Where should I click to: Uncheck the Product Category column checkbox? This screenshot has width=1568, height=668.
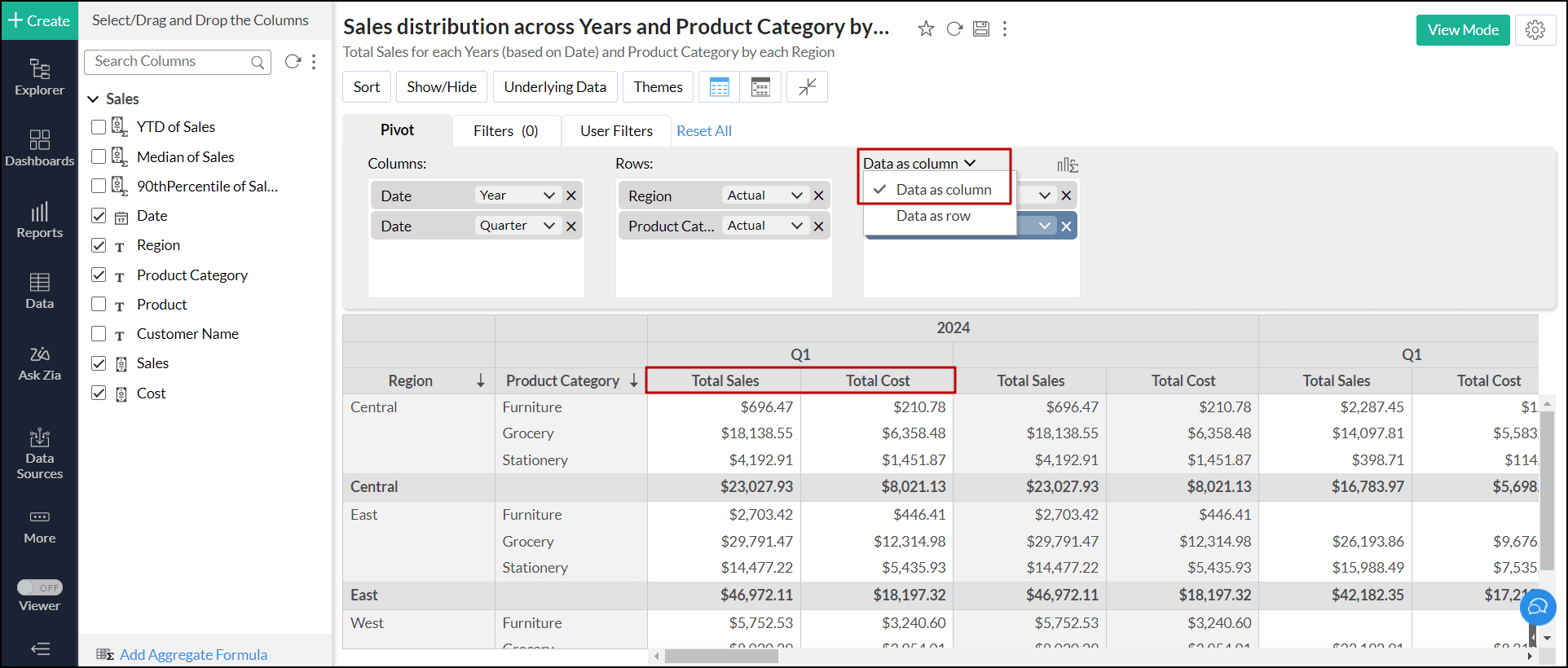(99, 275)
